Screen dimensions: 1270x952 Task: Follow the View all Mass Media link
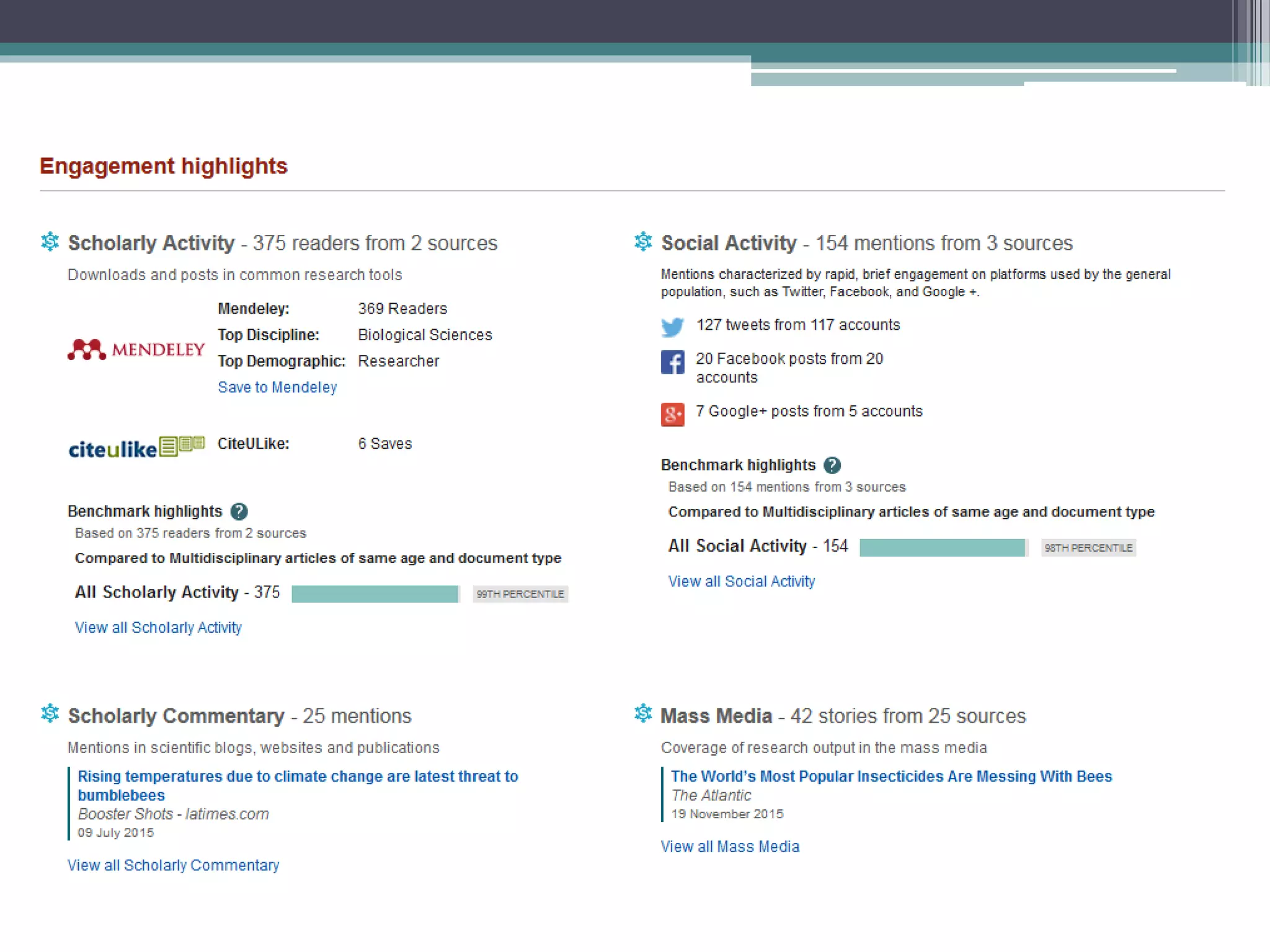[x=730, y=847]
